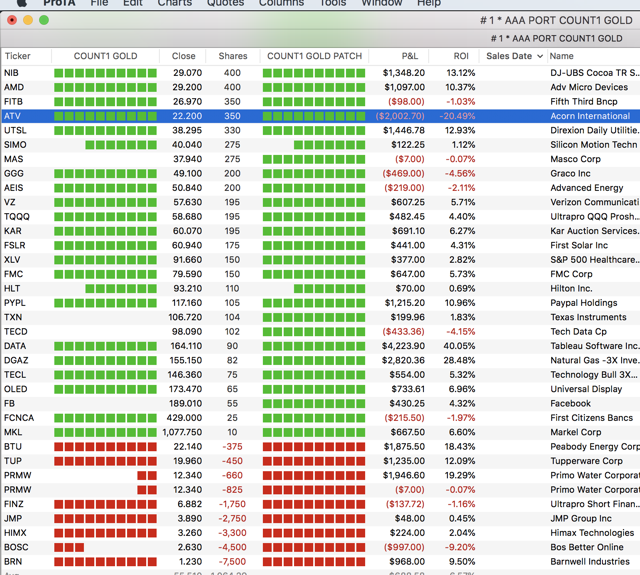Select Verizon Communications name cell
Screen dimensions: 640x575
pos(594,202)
